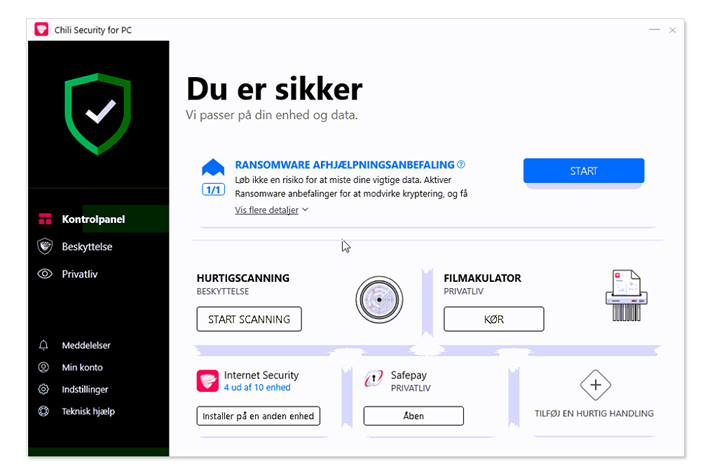Image resolution: width=713 pixels, height=476 pixels.
Task: Click the Du er sikker heading
Action: coord(275,89)
